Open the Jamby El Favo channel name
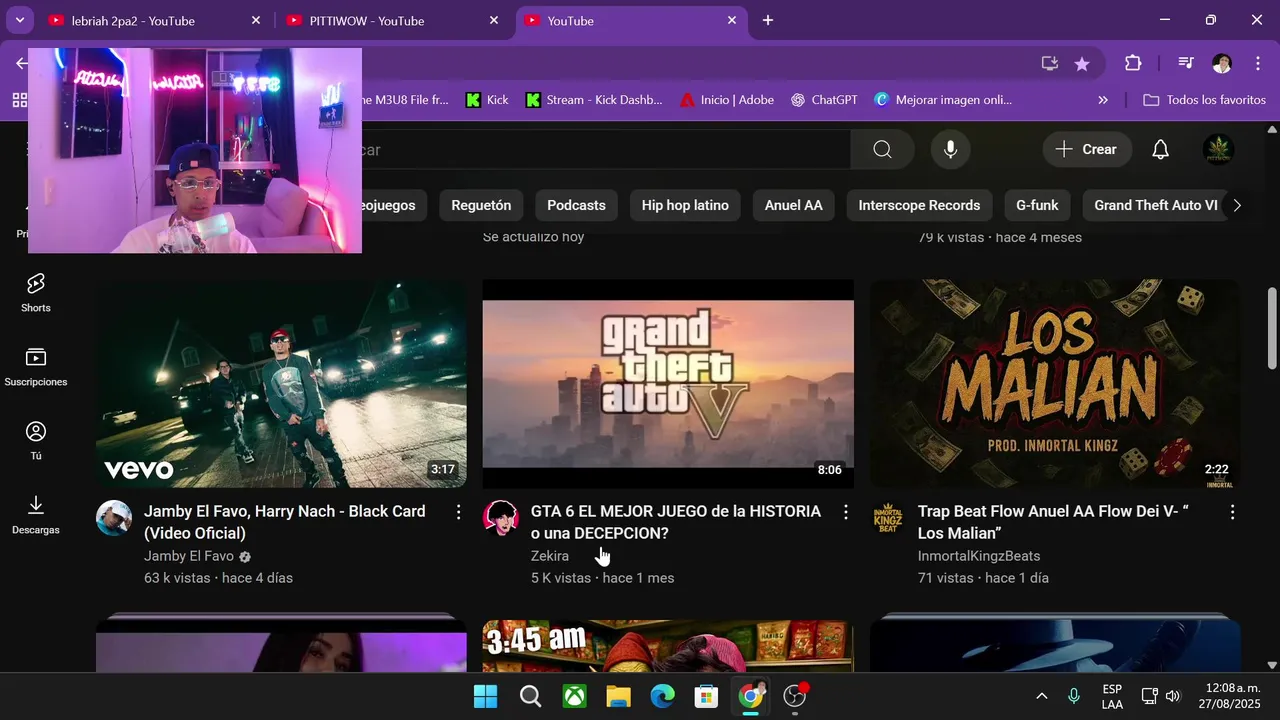The image size is (1280, 720). coord(189,556)
